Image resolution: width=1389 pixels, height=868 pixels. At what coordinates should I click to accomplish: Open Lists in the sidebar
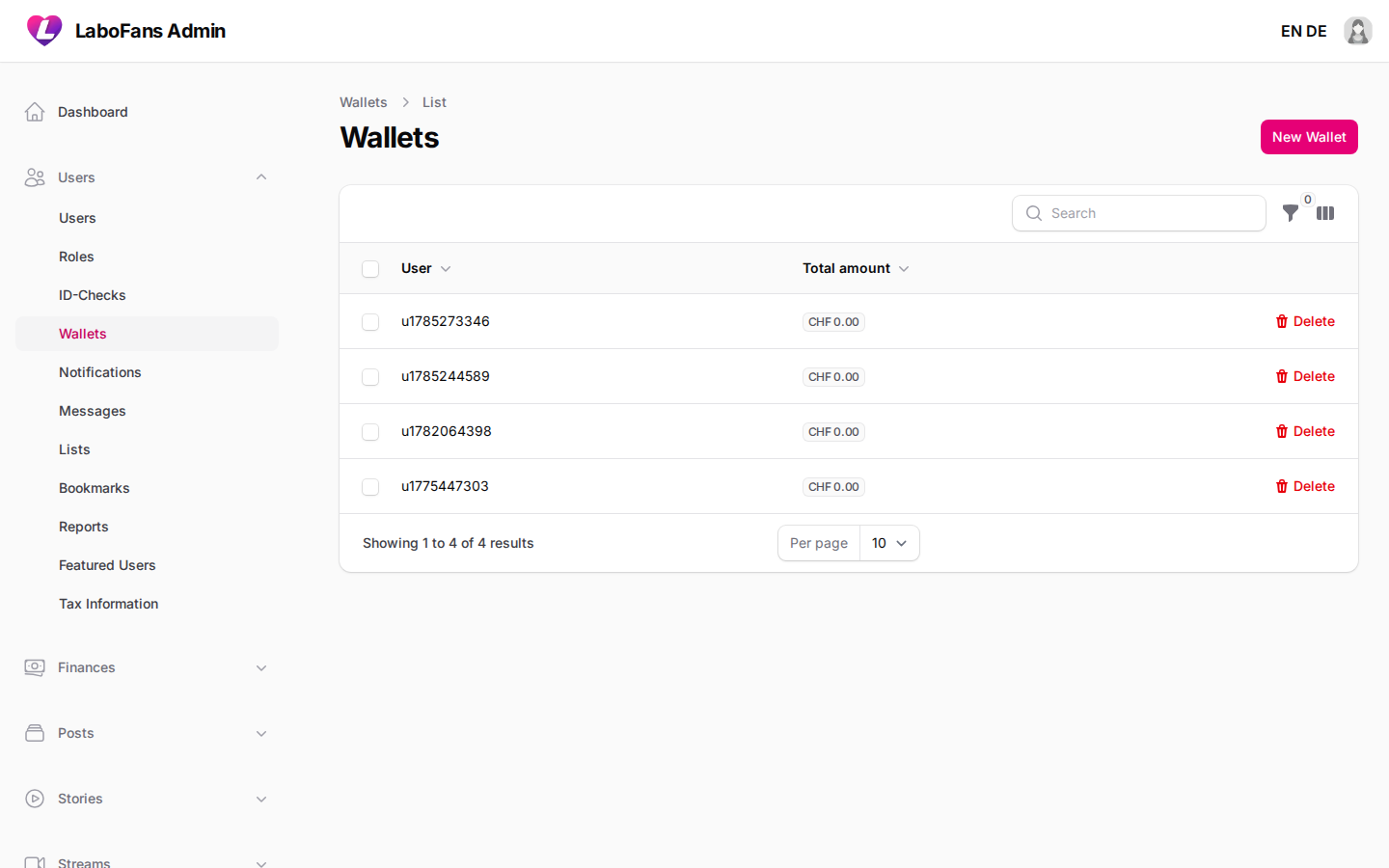pos(147,449)
